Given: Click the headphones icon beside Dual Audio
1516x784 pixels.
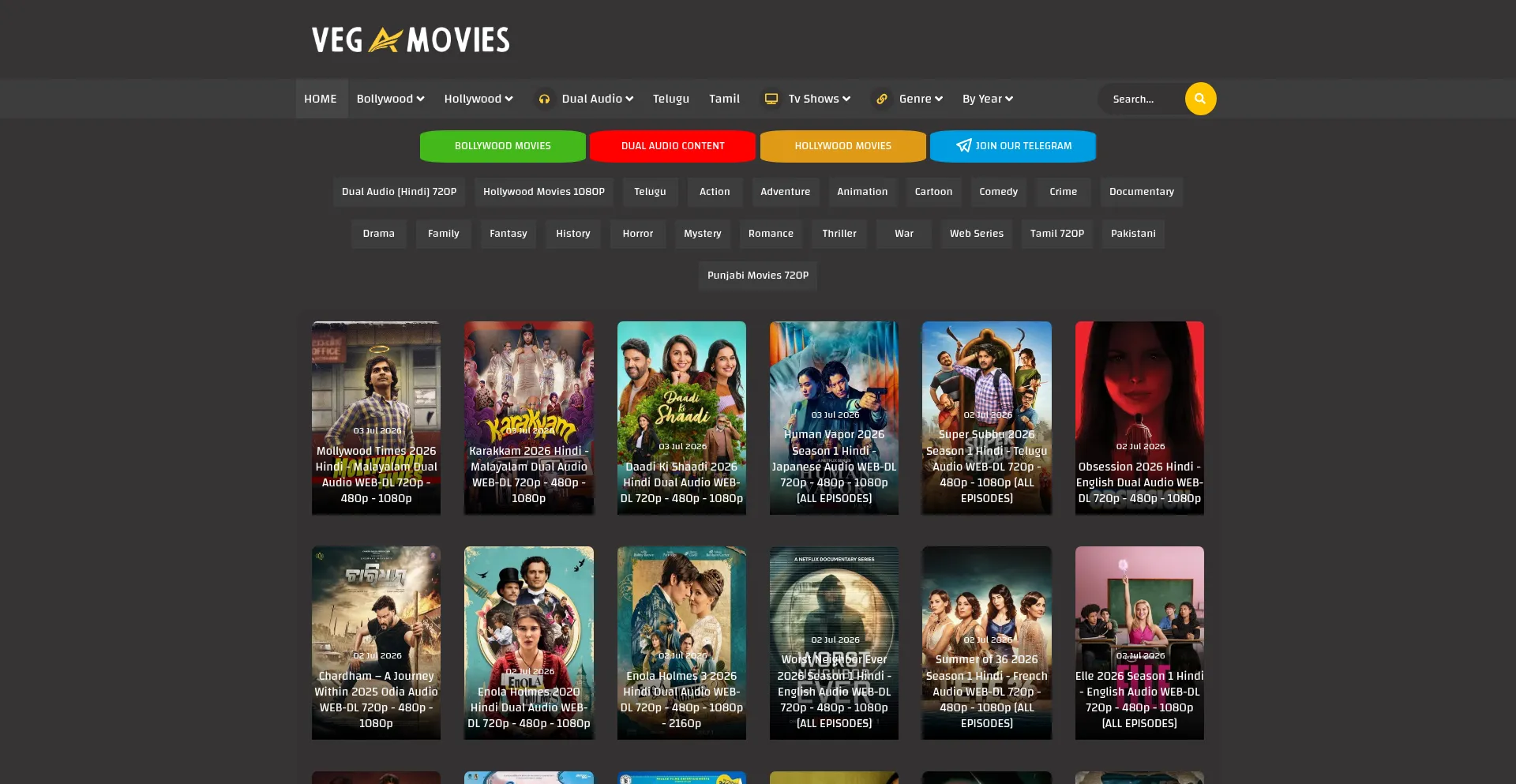Looking at the screenshot, I should pyautogui.click(x=544, y=99).
